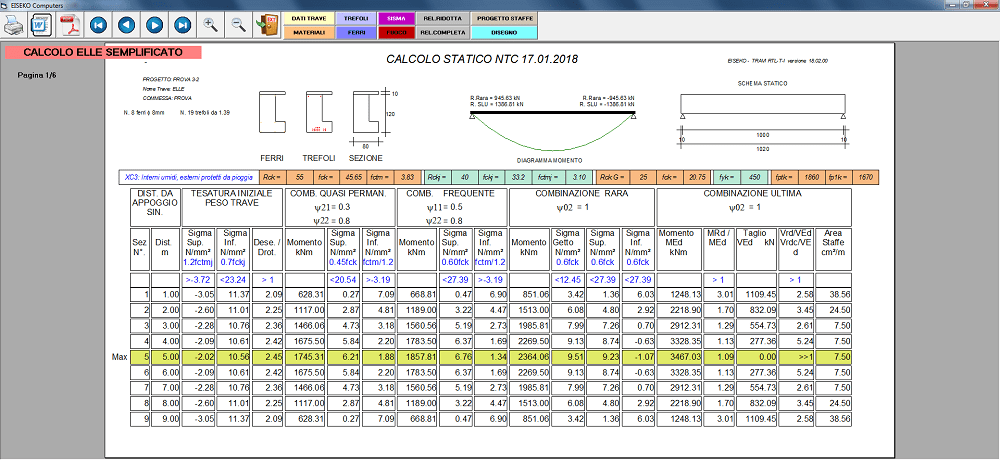This screenshot has height=460, width=1000.
Task: Click the fck value 45.65 cell
Action: coord(352,177)
